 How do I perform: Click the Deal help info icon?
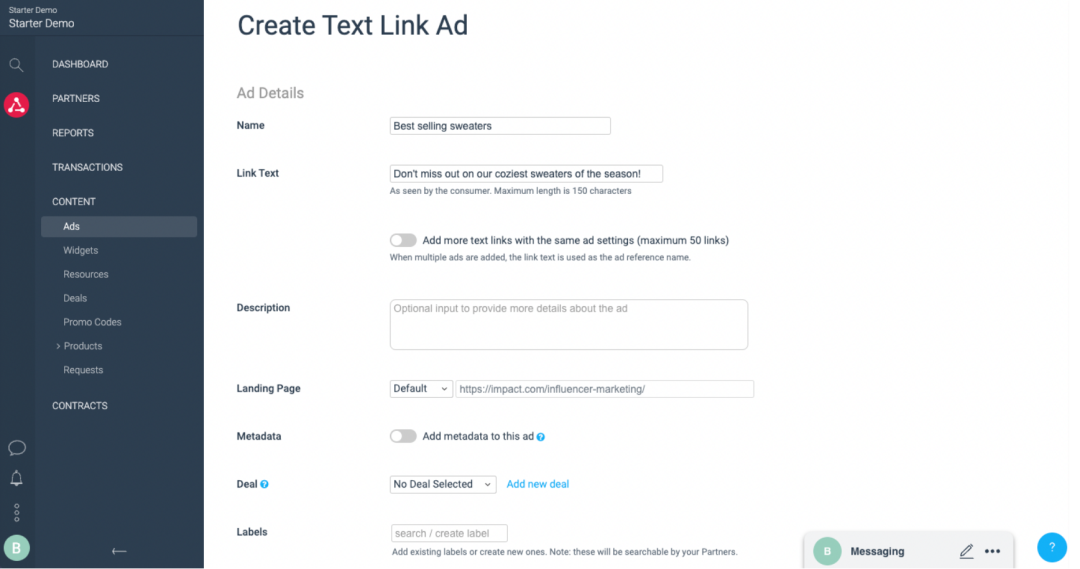point(264,484)
